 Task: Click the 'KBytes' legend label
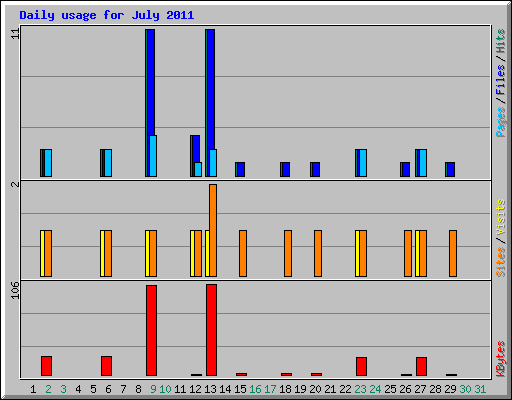[500, 359]
